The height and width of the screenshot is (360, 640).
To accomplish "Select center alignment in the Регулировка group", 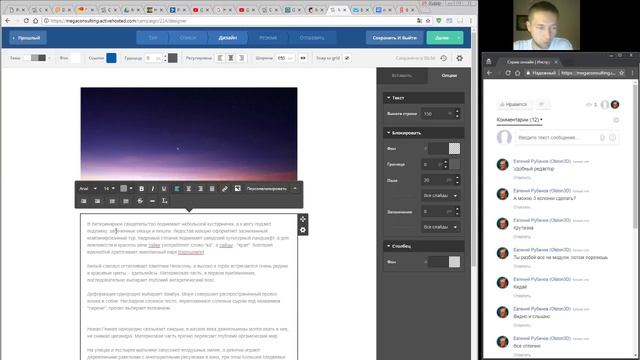I will coord(231,58).
